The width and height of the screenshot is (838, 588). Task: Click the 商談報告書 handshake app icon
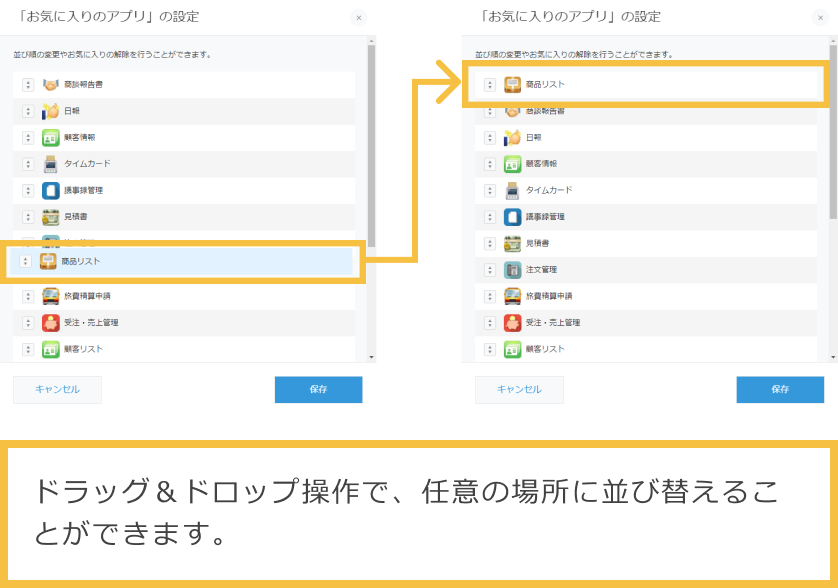pyautogui.click(x=511, y=111)
